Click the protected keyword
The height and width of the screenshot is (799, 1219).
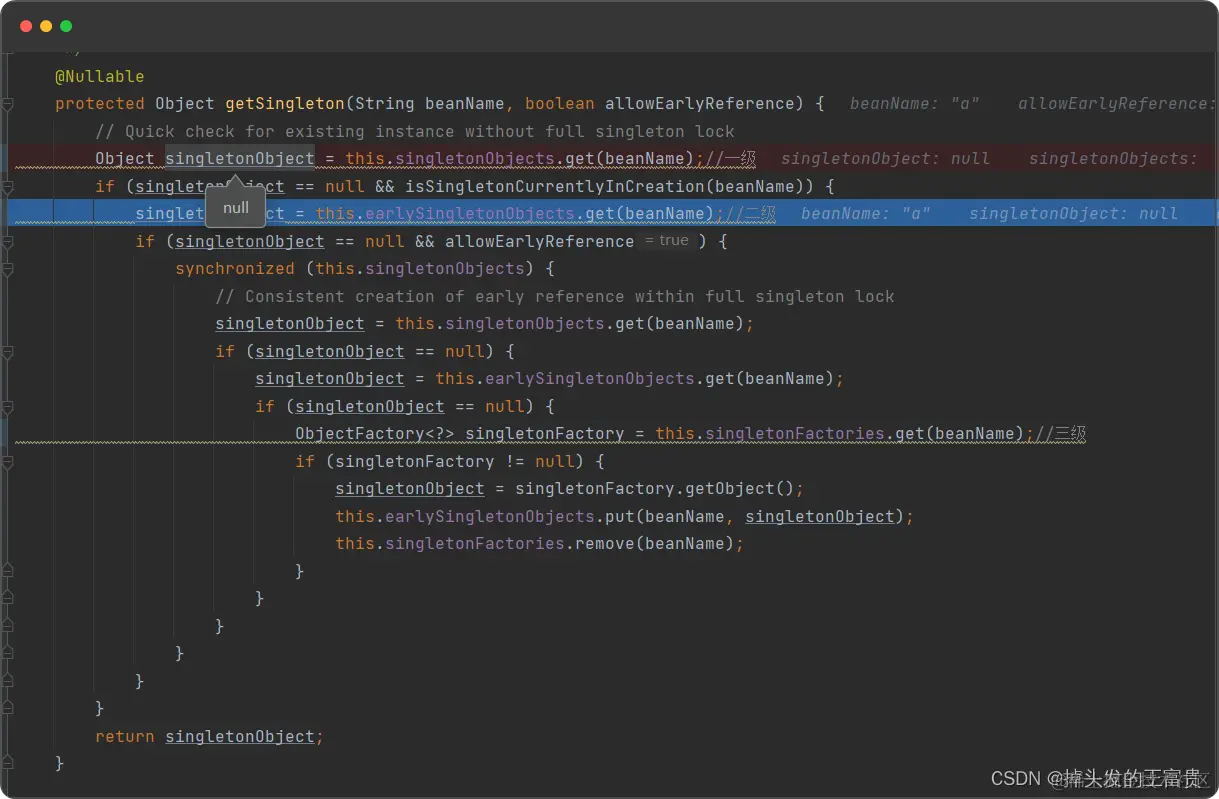pos(100,104)
